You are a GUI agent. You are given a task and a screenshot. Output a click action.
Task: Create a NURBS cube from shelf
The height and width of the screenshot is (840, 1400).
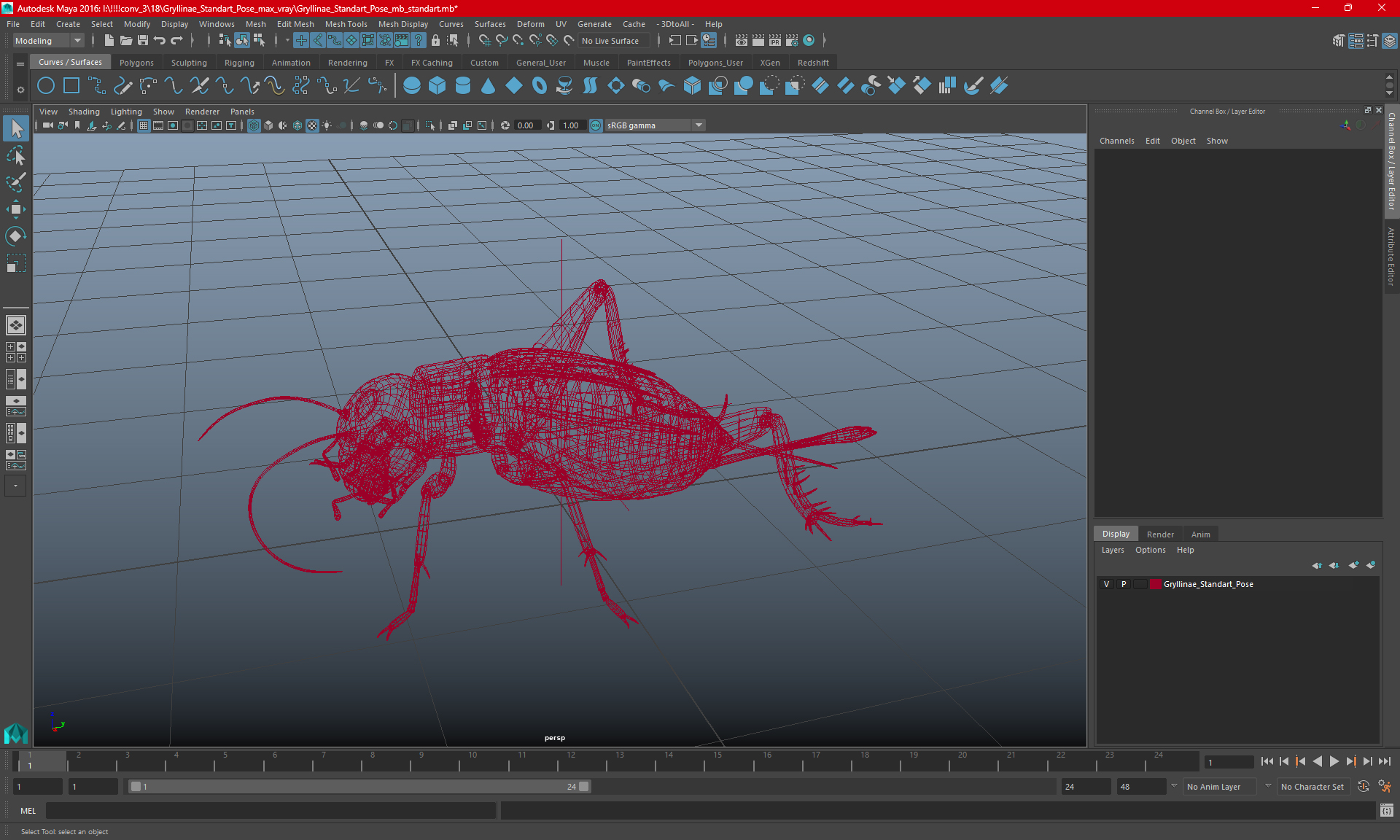(x=437, y=86)
